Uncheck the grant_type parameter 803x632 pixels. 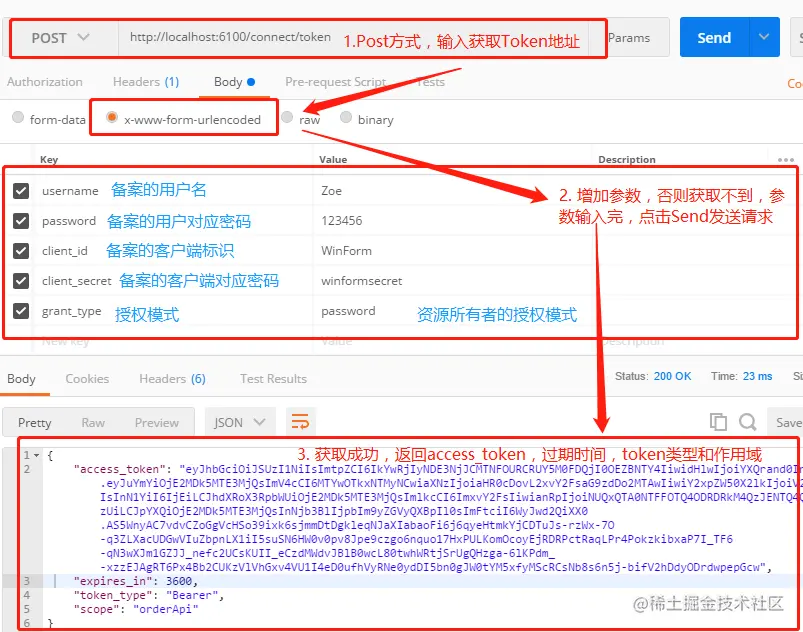click(x=20, y=311)
